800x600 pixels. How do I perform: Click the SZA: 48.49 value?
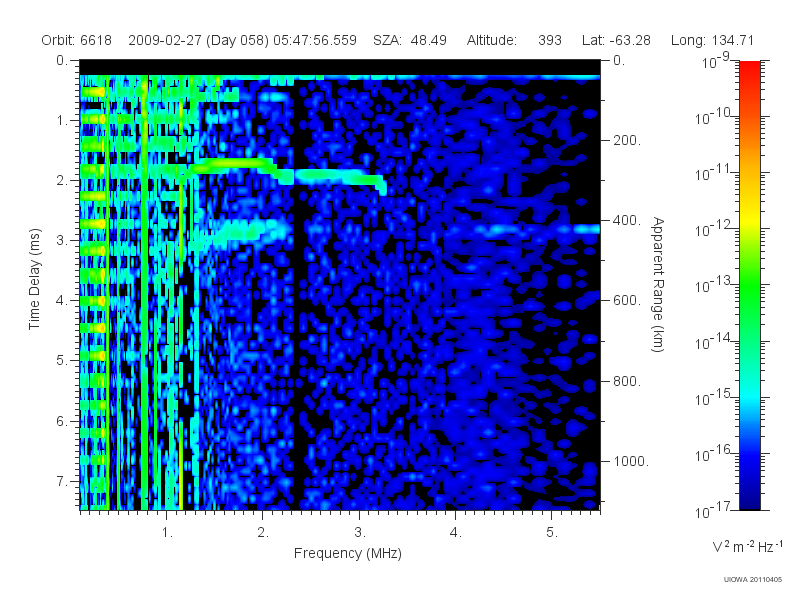(x=410, y=40)
